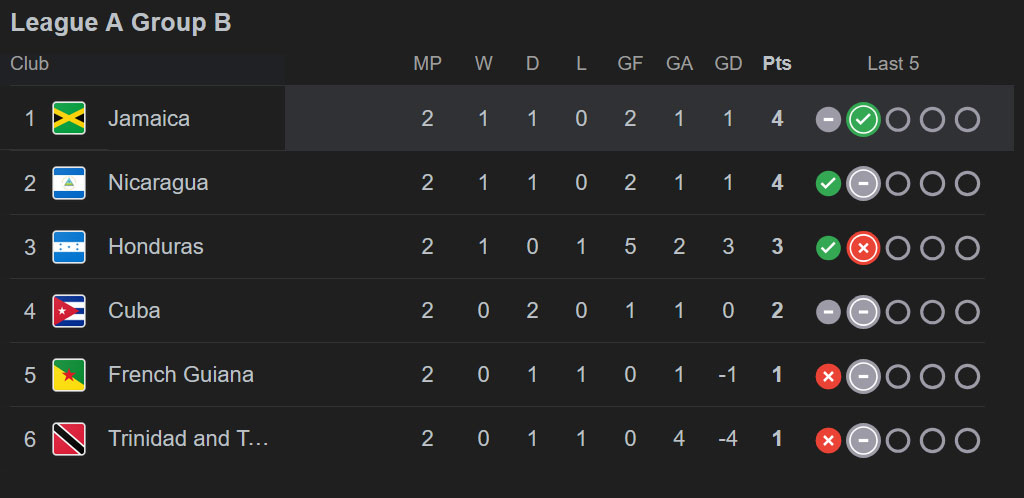Click the Honduras flag icon
The width and height of the screenshot is (1024, 498).
tap(69, 247)
